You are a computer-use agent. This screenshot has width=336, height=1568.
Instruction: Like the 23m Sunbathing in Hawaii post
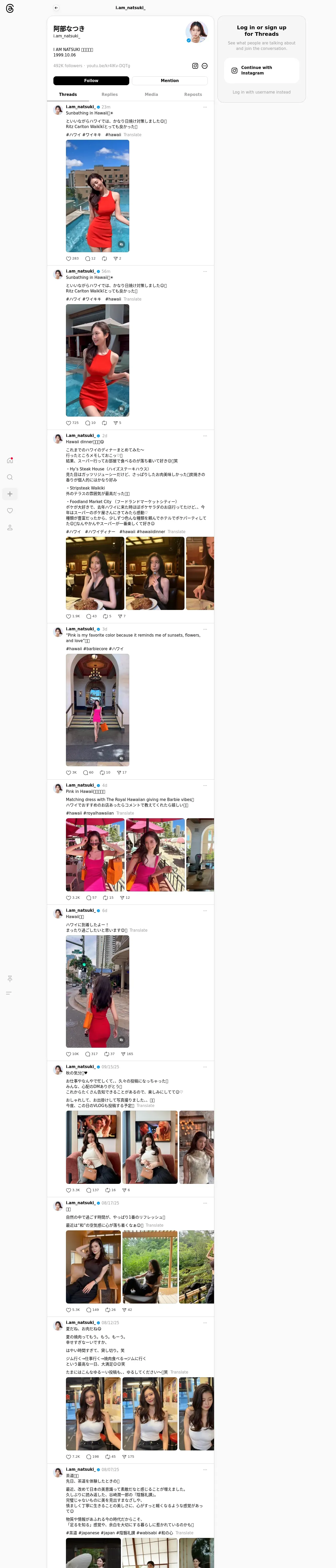click(68, 258)
